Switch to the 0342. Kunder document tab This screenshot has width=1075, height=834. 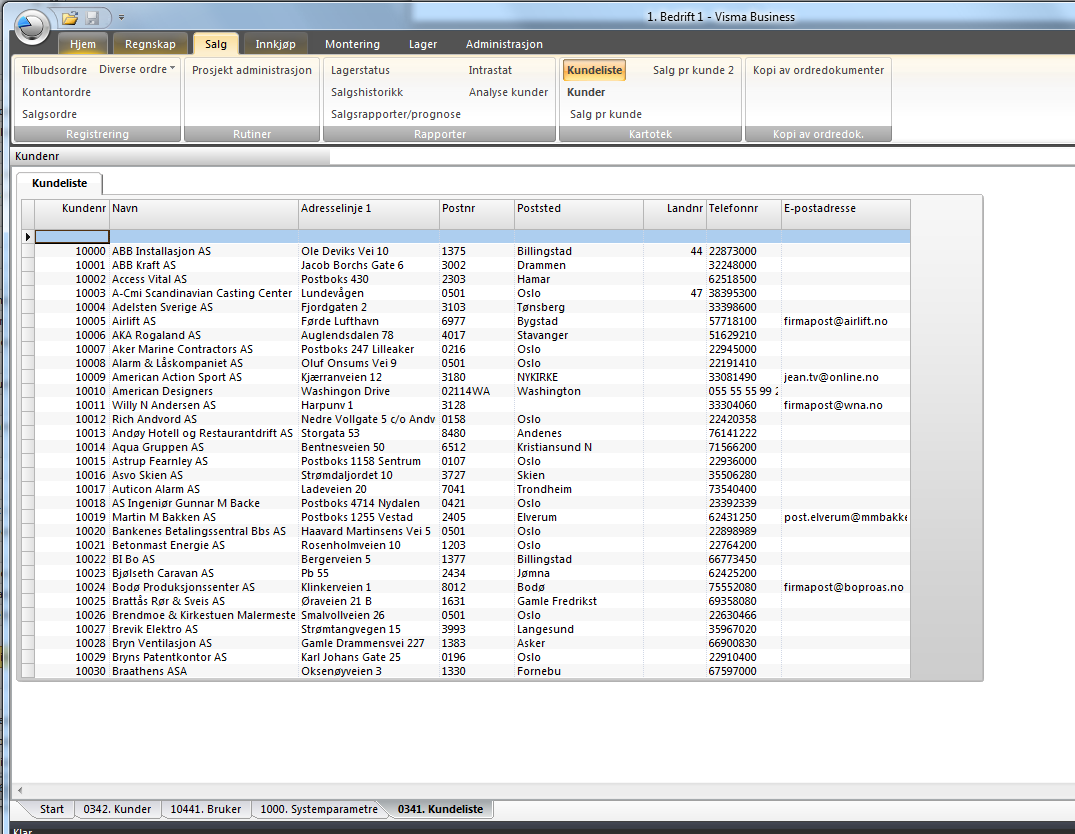[x=116, y=809]
